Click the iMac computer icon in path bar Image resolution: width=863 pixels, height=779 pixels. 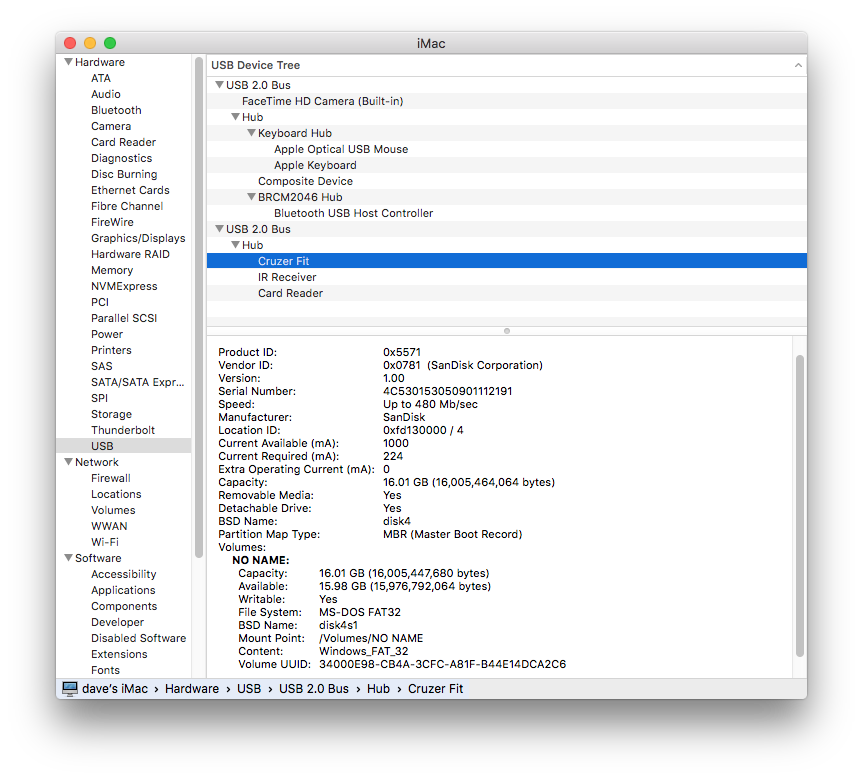pos(70,689)
